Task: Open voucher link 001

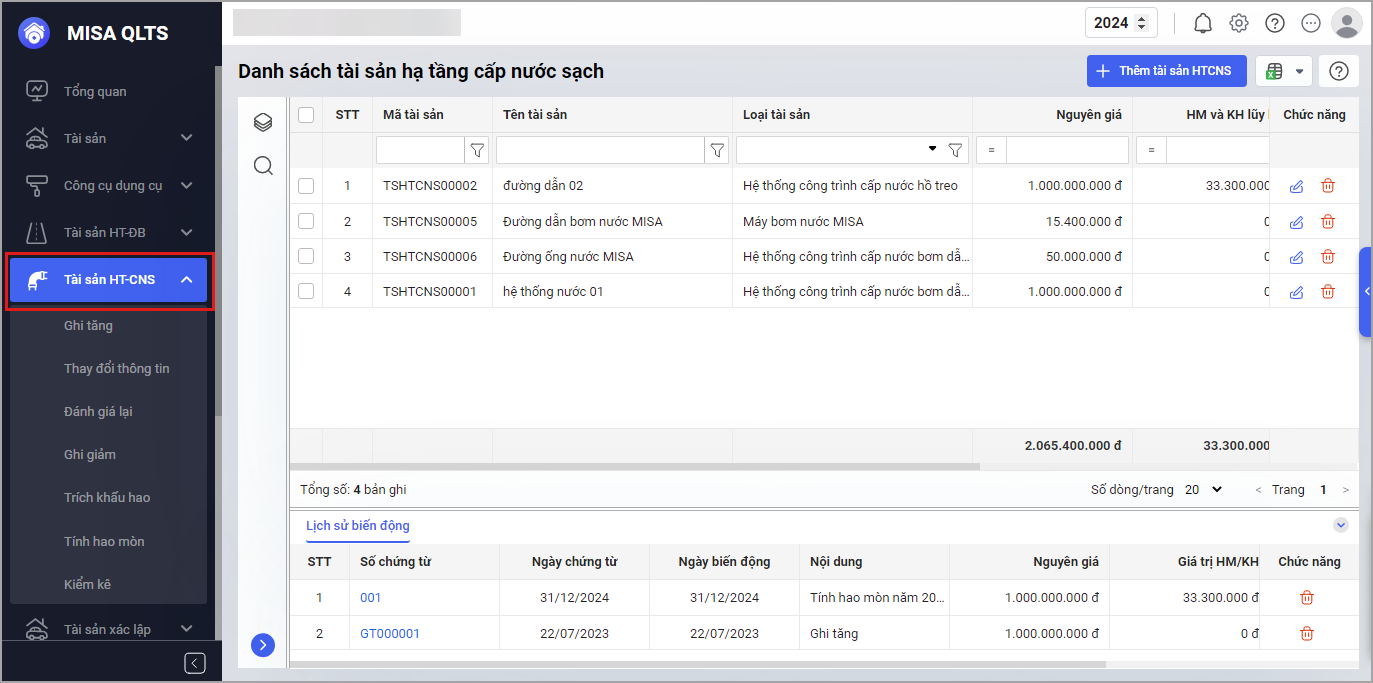Action: pos(370,598)
